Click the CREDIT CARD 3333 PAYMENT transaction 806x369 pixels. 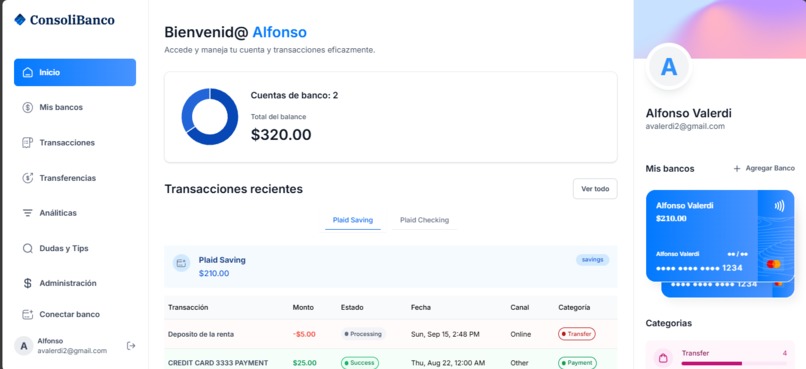pos(218,363)
